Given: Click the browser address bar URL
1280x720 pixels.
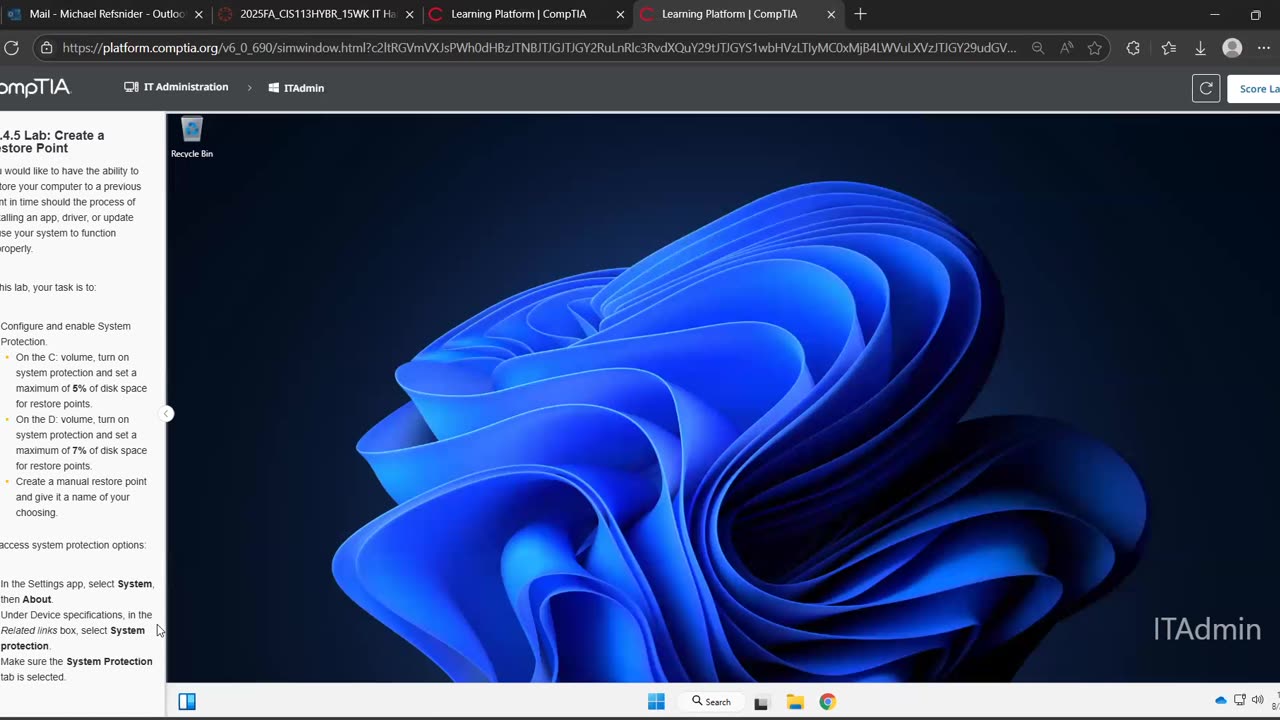Looking at the screenshot, I should (x=539, y=48).
